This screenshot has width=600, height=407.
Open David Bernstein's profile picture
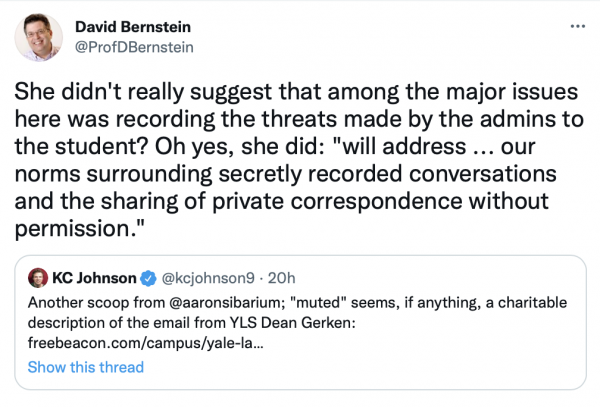point(37,37)
